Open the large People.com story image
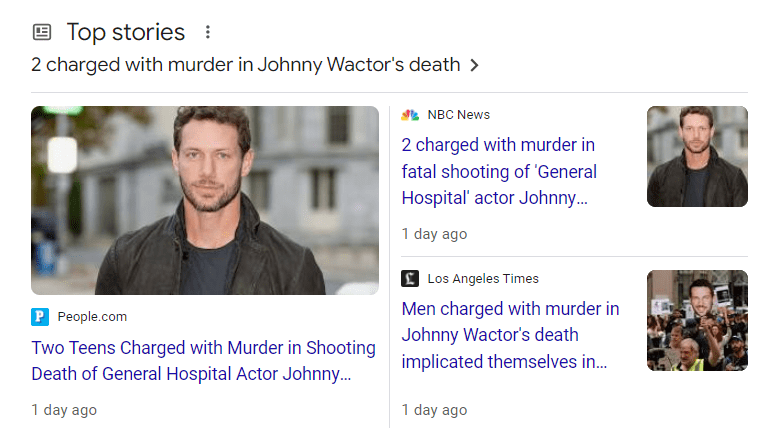Image resolution: width=775 pixels, height=428 pixels. tap(205, 200)
